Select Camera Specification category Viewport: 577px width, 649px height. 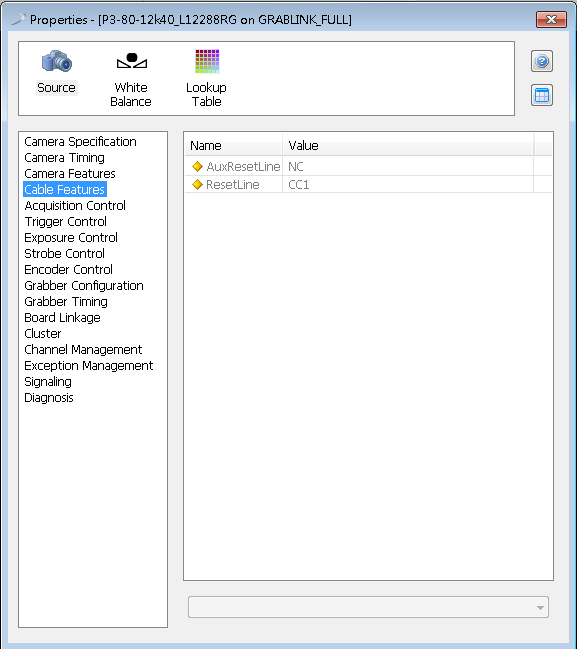(x=80, y=142)
